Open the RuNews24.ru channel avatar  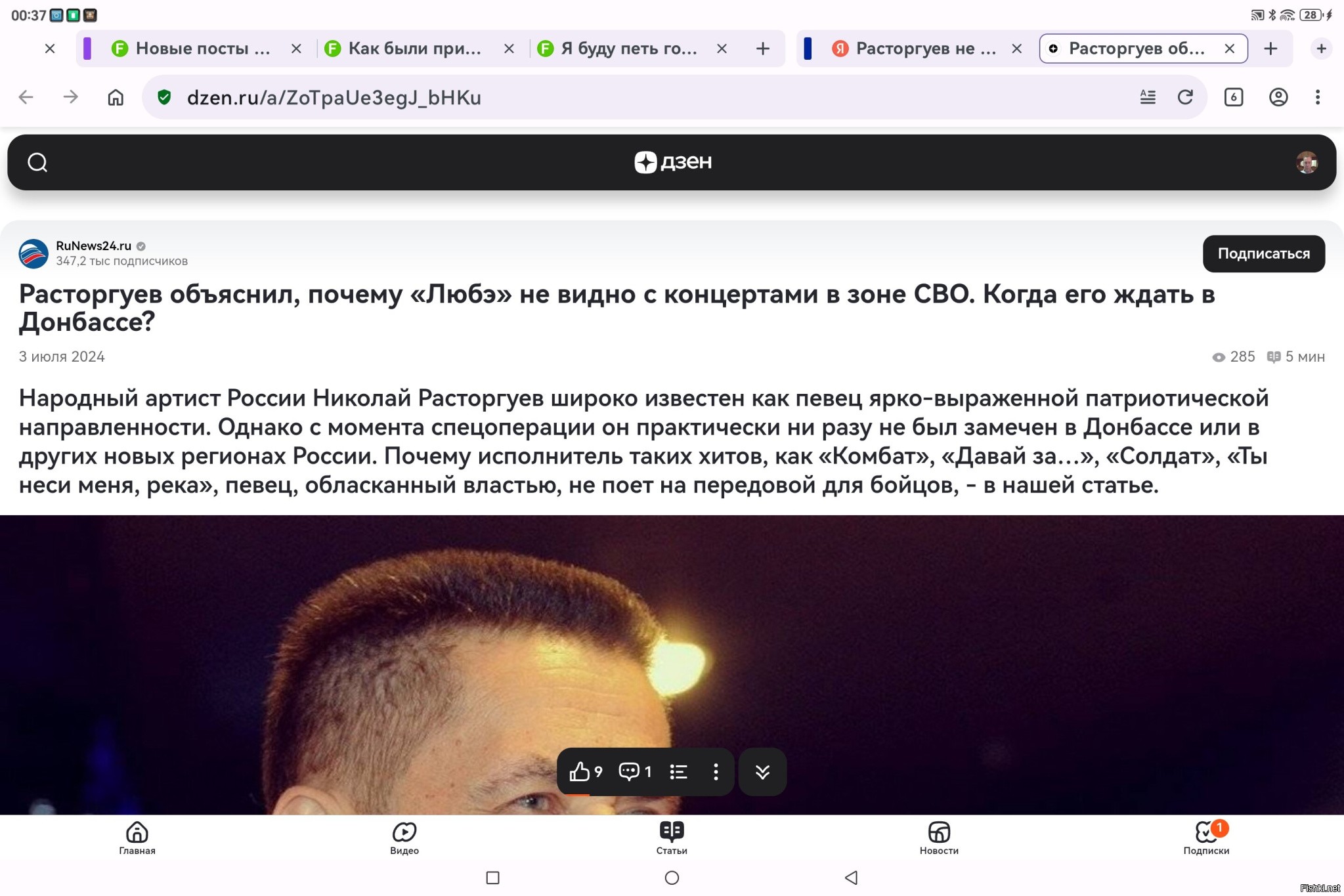coord(33,253)
